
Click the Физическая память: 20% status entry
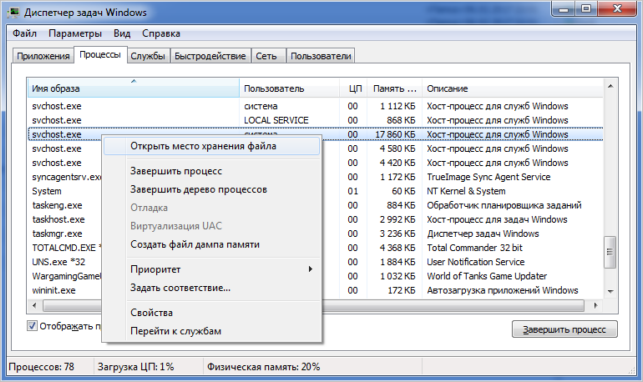[x=263, y=367]
